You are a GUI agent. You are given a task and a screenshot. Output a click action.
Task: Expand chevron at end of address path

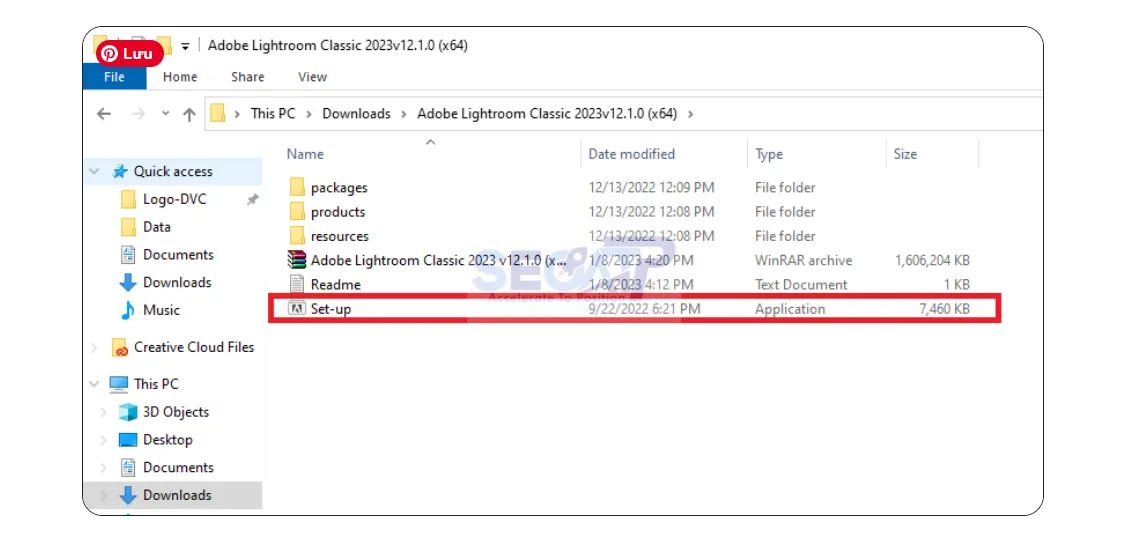point(690,114)
